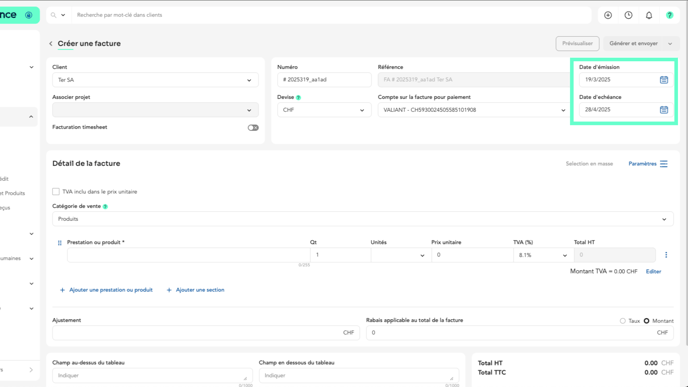Click the Devise help tooltip icon

point(298,97)
